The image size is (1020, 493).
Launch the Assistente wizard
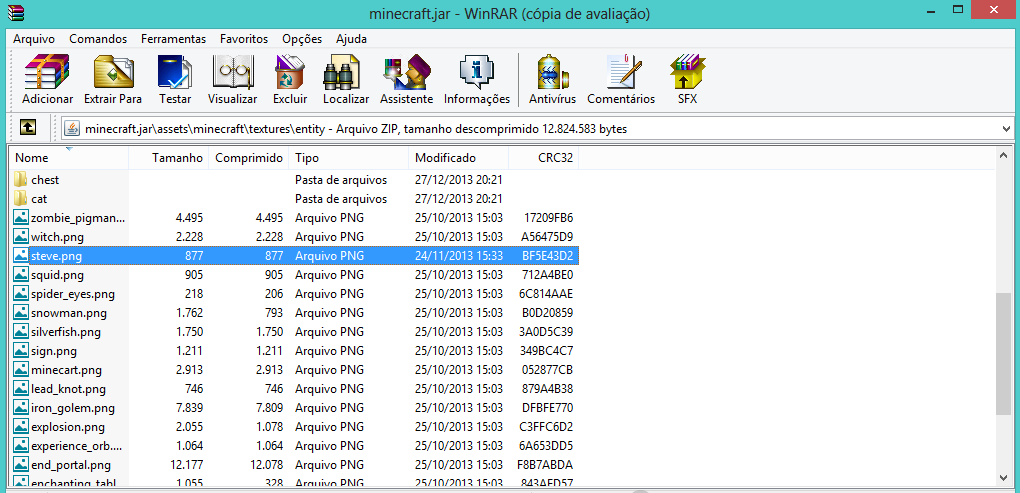pos(407,79)
